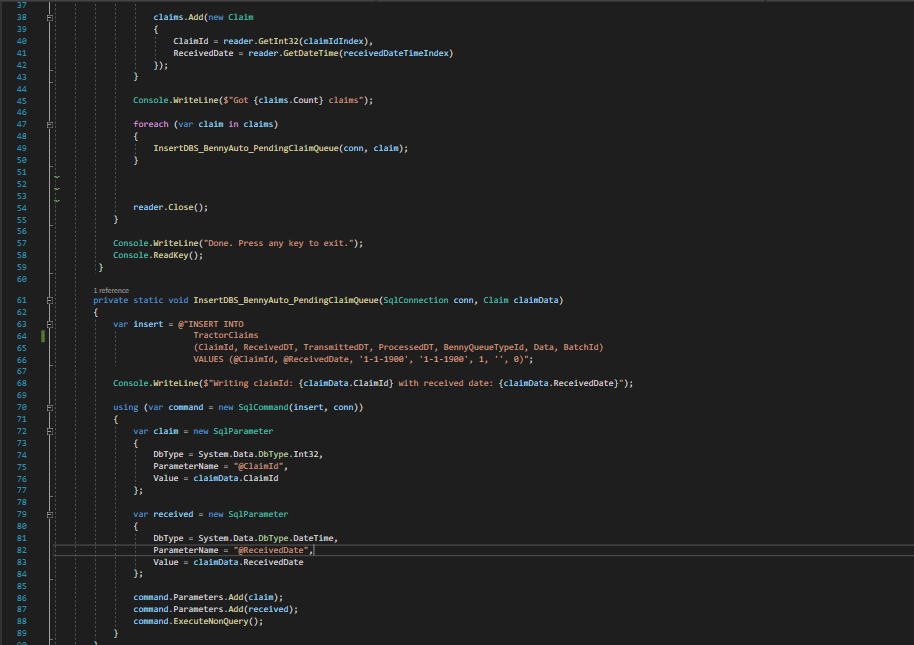Click line number 45 in the gutter
The width and height of the screenshot is (914, 645).
click(x=22, y=101)
